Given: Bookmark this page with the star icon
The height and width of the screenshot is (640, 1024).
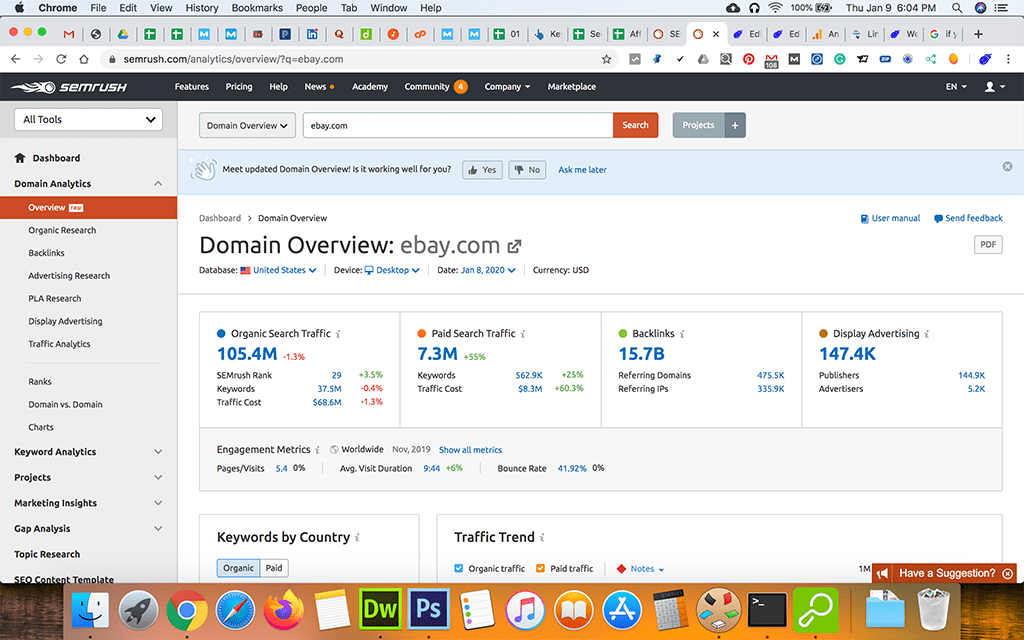Looking at the screenshot, I should coord(606,59).
